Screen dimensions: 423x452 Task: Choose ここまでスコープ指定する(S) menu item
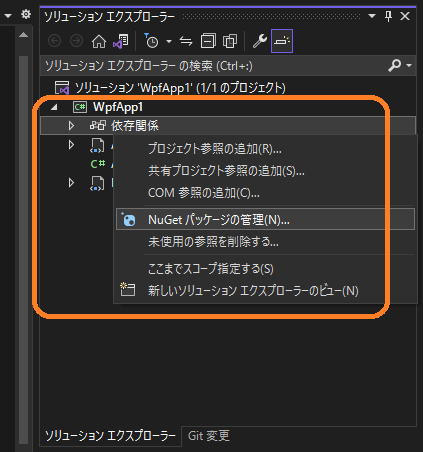coord(265,269)
